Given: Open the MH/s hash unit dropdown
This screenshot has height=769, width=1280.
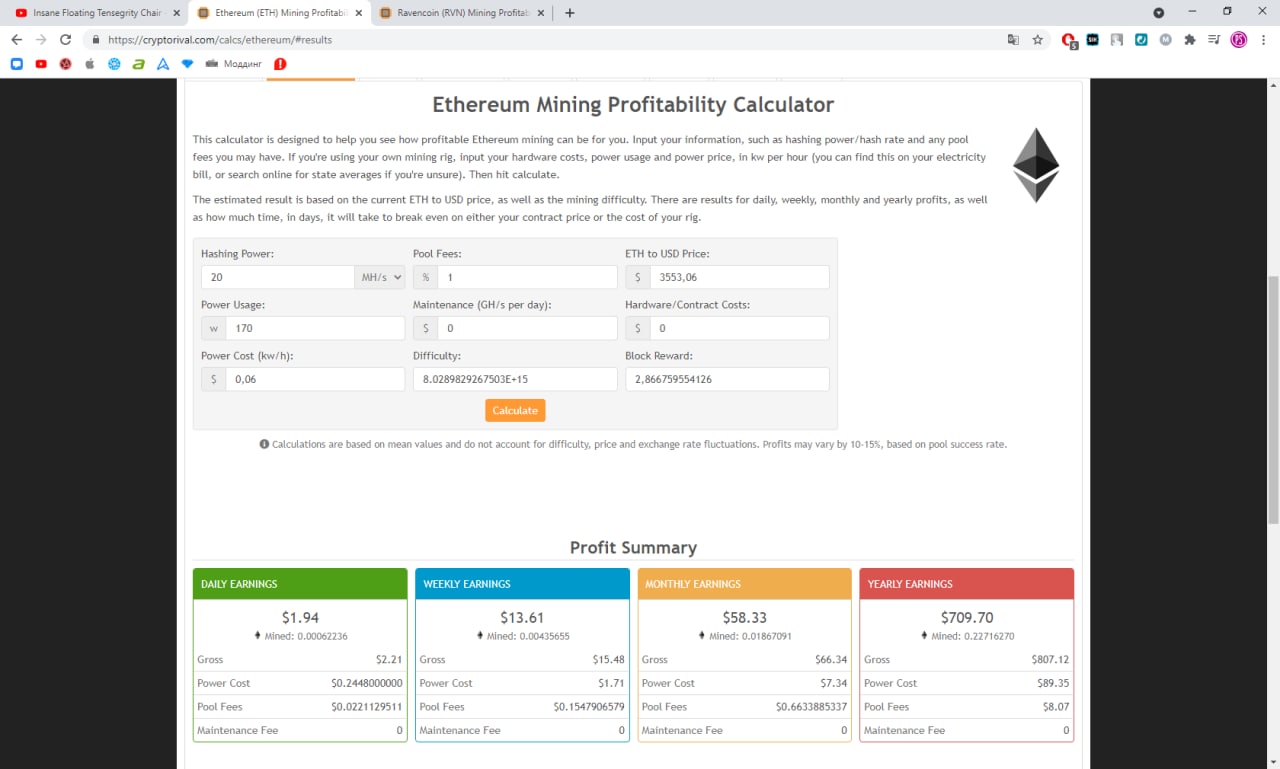Looking at the screenshot, I should click(x=380, y=277).
